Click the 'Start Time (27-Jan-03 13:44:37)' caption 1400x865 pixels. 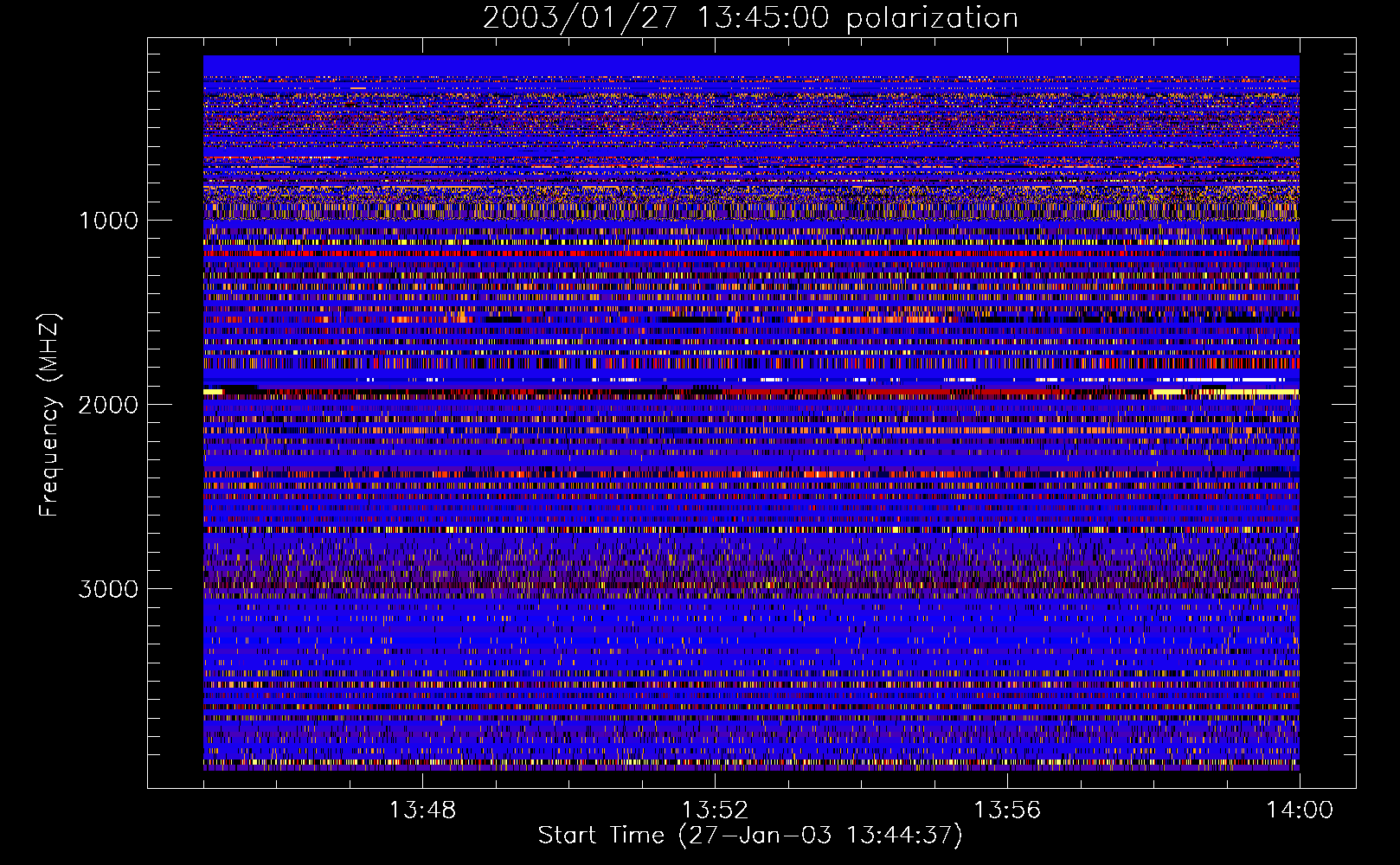(750, 836)
